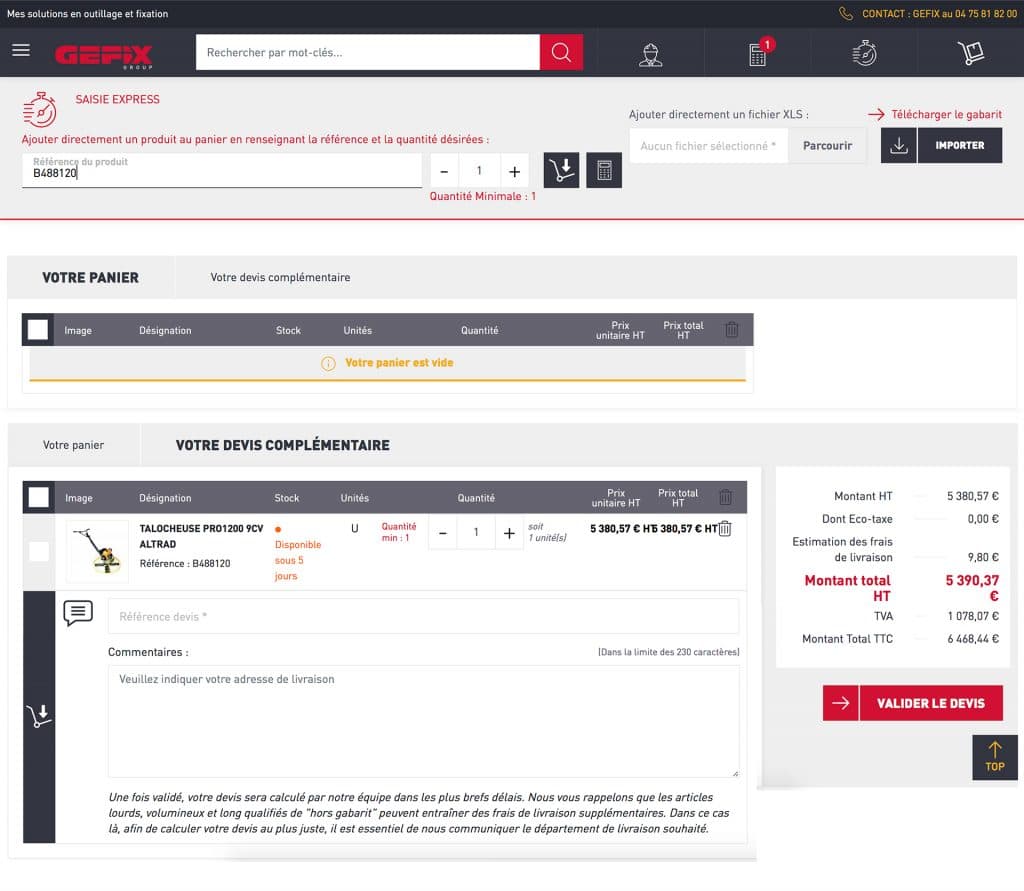Jump back to top with TOP arrow
1024x891 pixels.
(995, 757)
